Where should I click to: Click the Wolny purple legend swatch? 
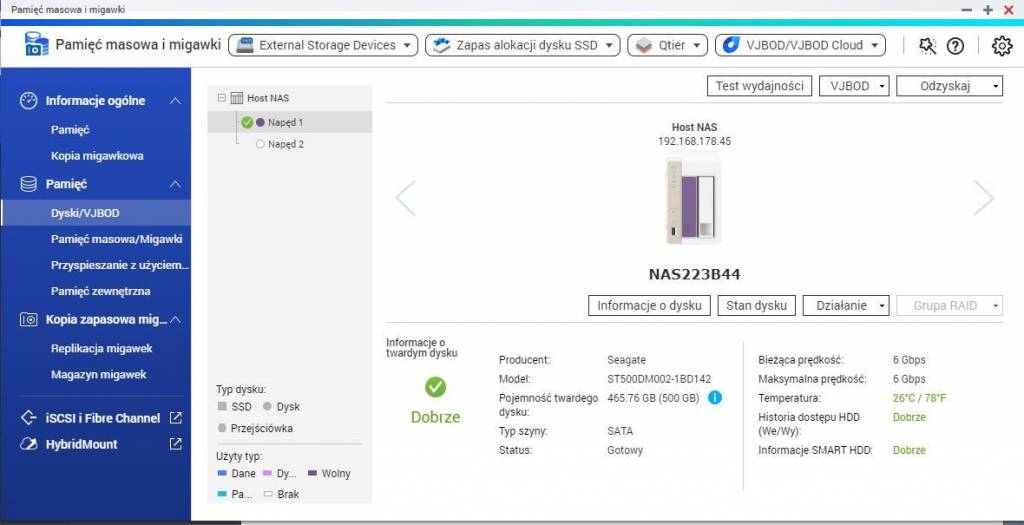pos(312,473)
